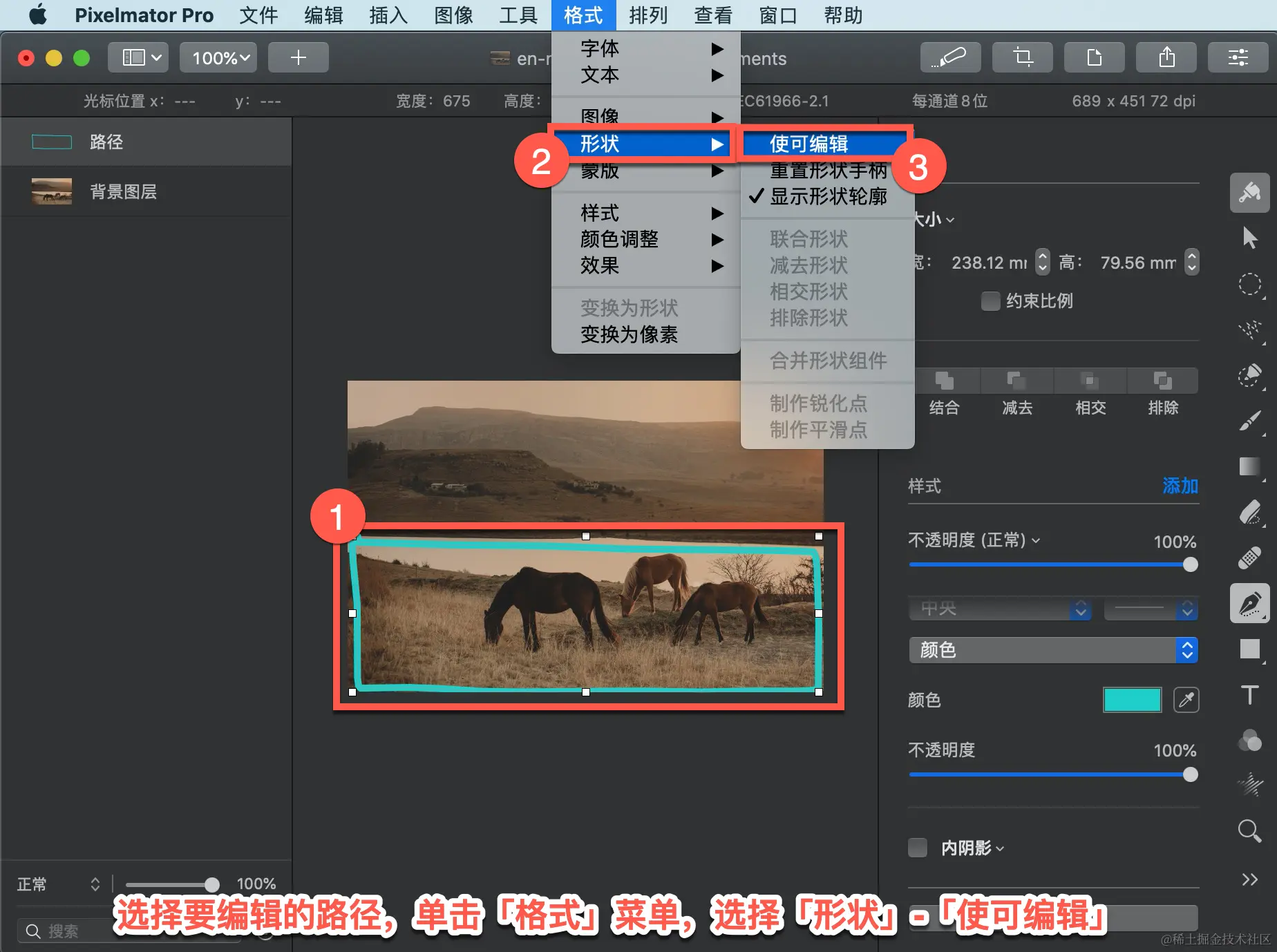The width and height of the screenshot is (1277, 952).
Task: Open the 编辑 menu
Action: point(323,15)
